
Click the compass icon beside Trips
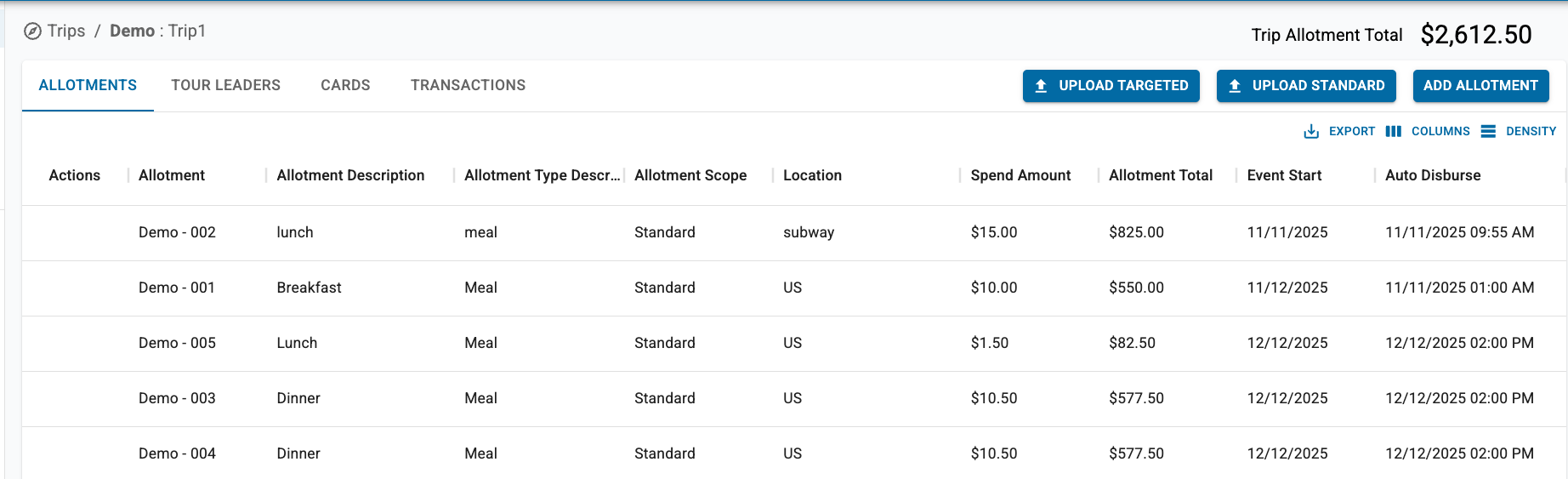tap(32, 31)
